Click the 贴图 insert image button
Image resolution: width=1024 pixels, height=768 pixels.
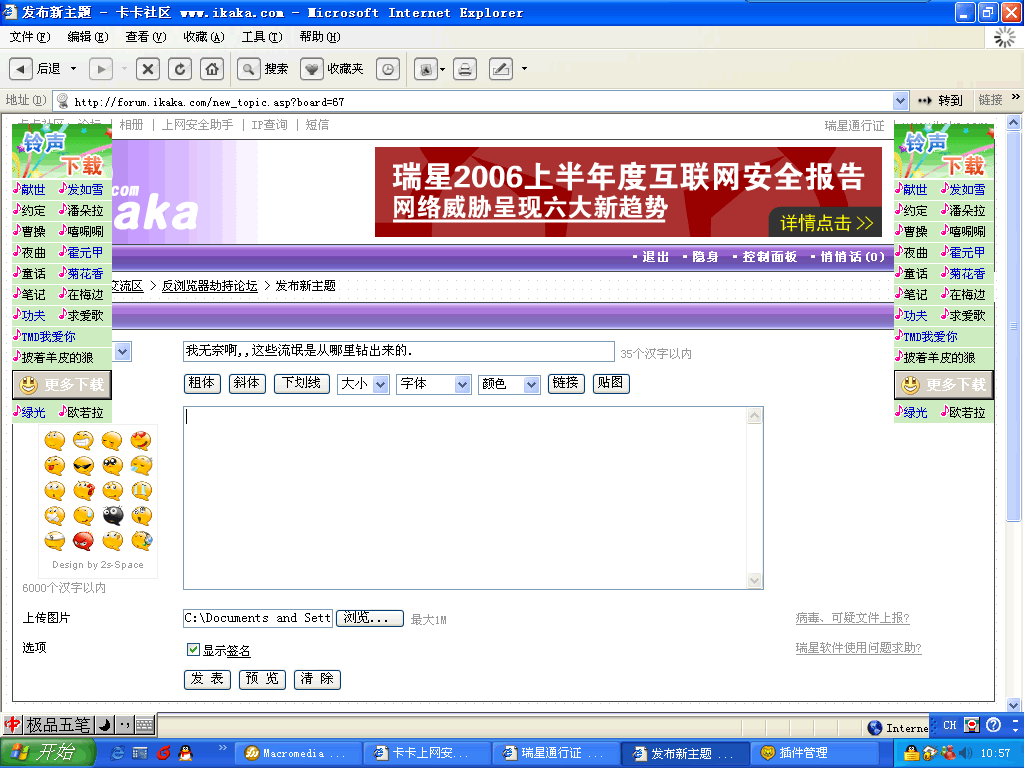(611, 383)
